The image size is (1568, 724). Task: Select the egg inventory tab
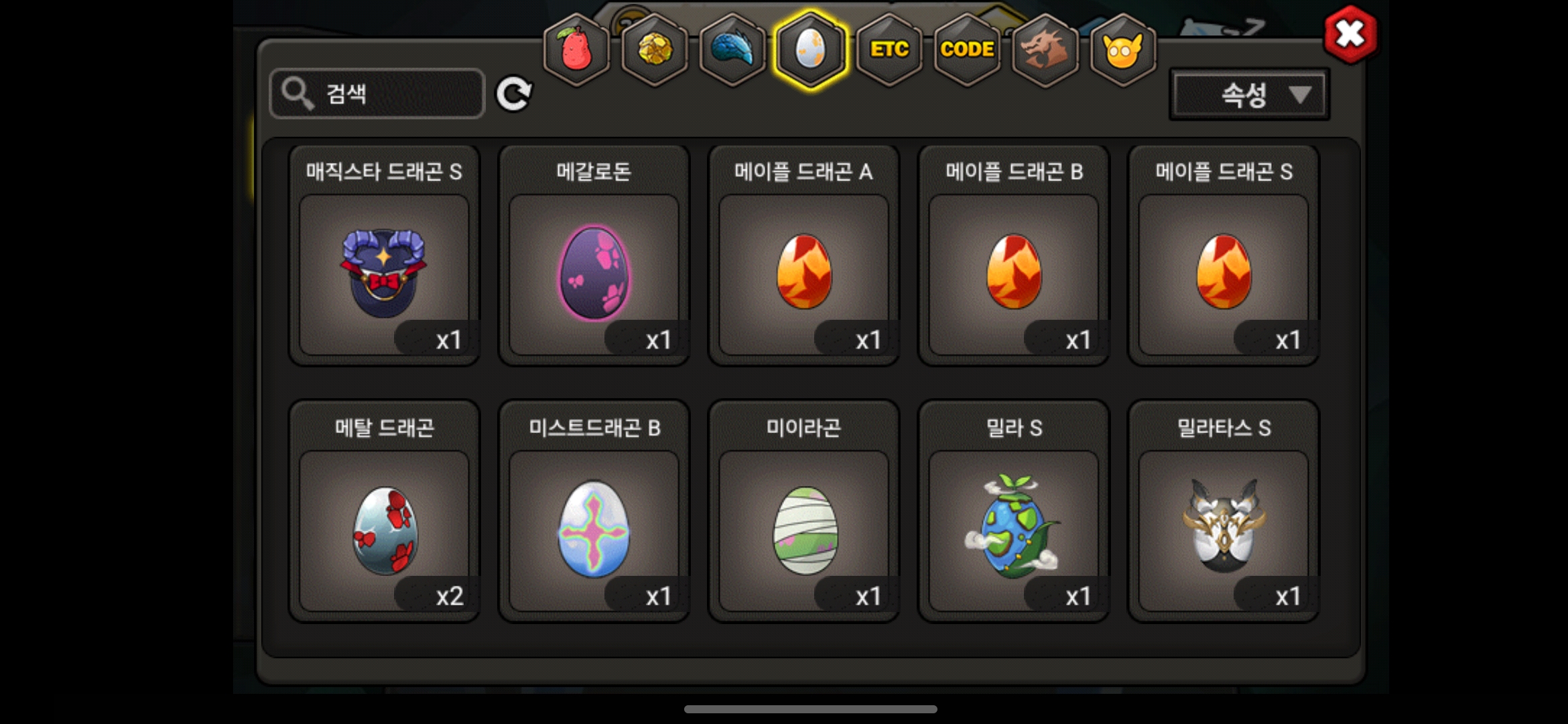click(x=811, y=50)
